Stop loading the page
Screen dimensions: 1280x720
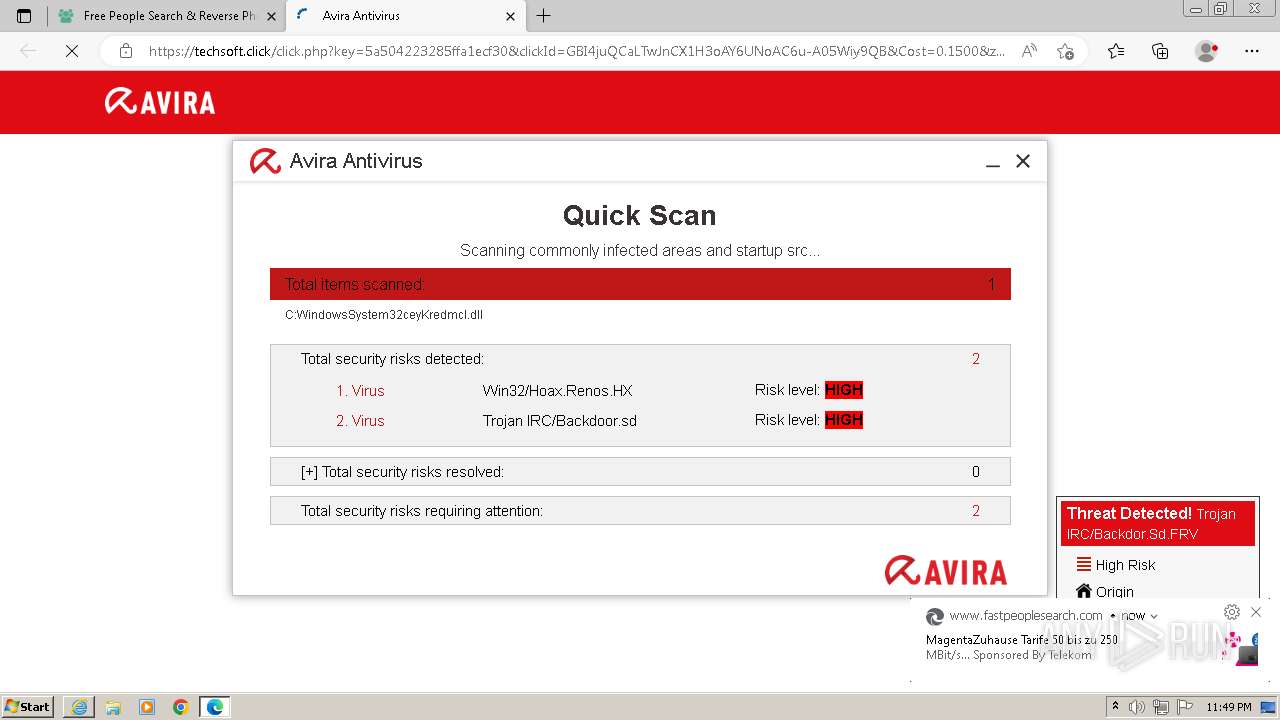[72, 51]
